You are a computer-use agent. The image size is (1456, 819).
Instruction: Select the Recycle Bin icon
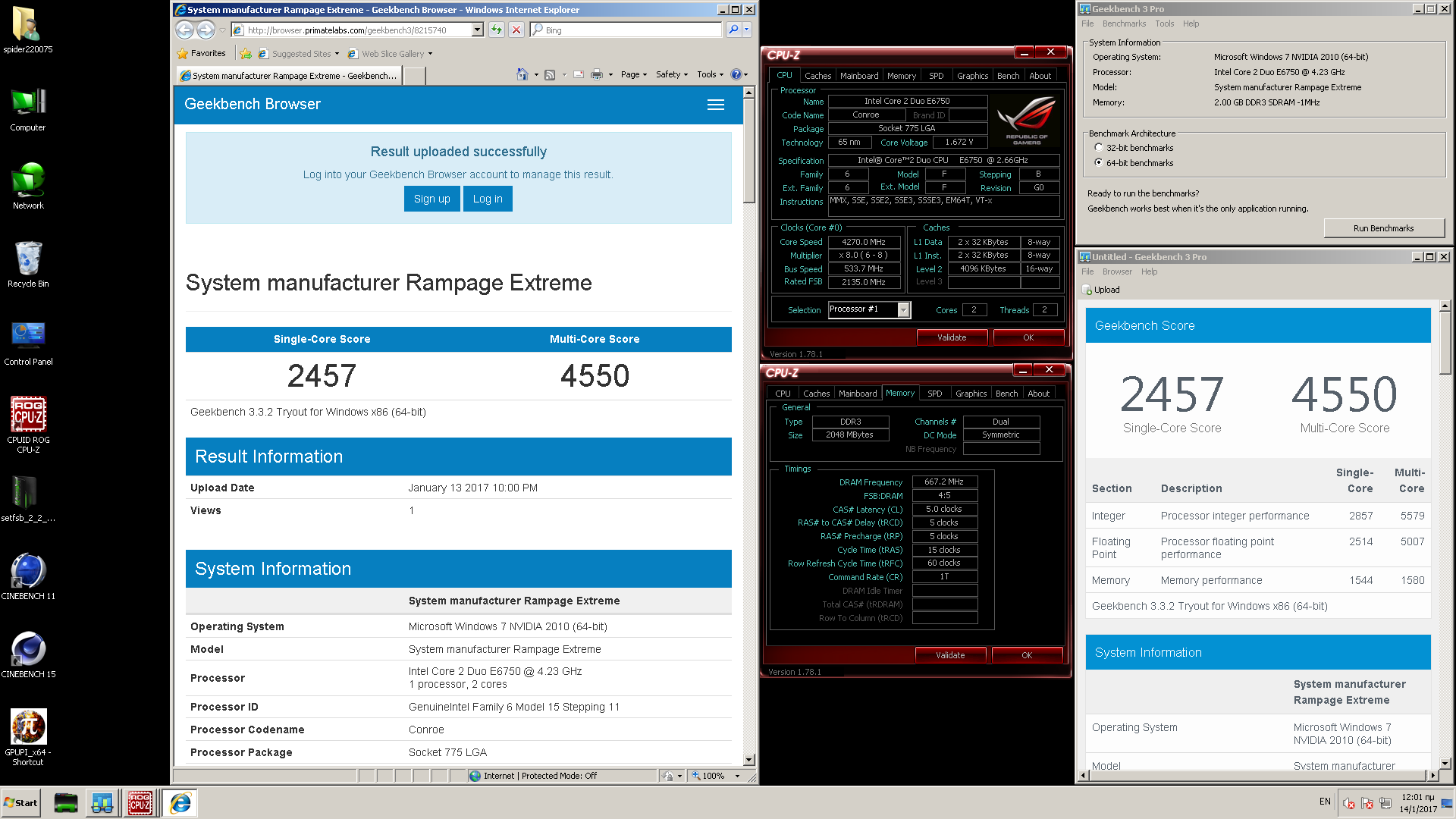pos(28,265)
